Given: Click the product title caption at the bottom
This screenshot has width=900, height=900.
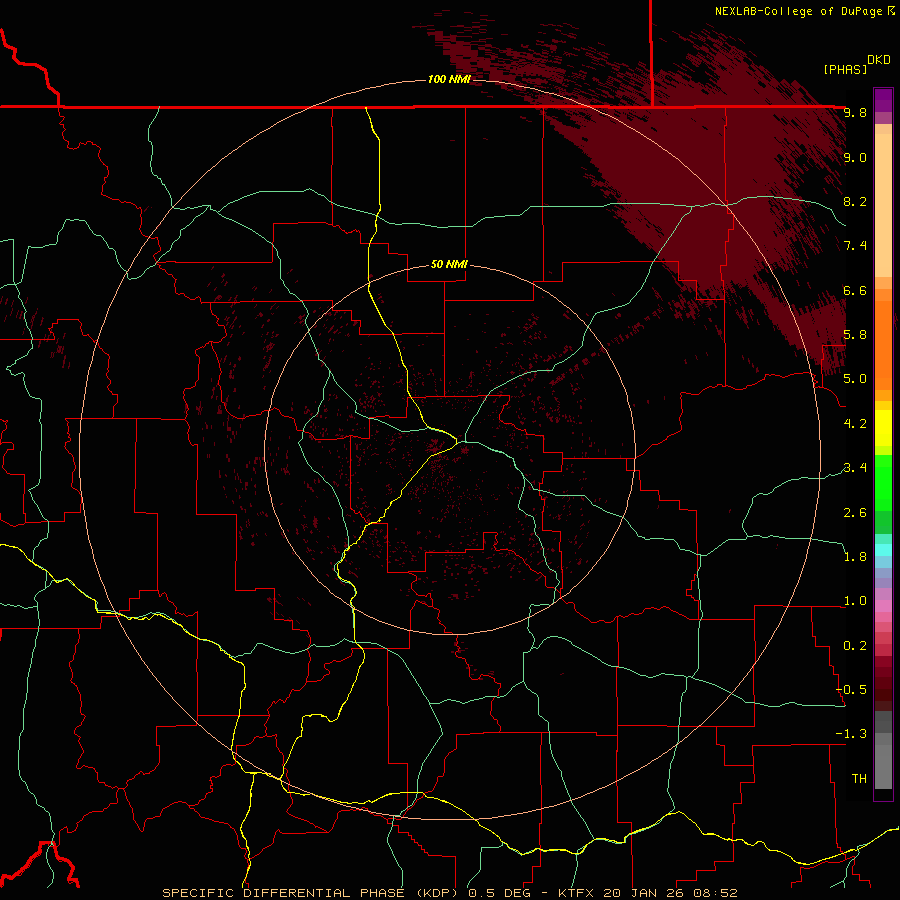Looking at the screenshot, I should (x=450, y=893).
